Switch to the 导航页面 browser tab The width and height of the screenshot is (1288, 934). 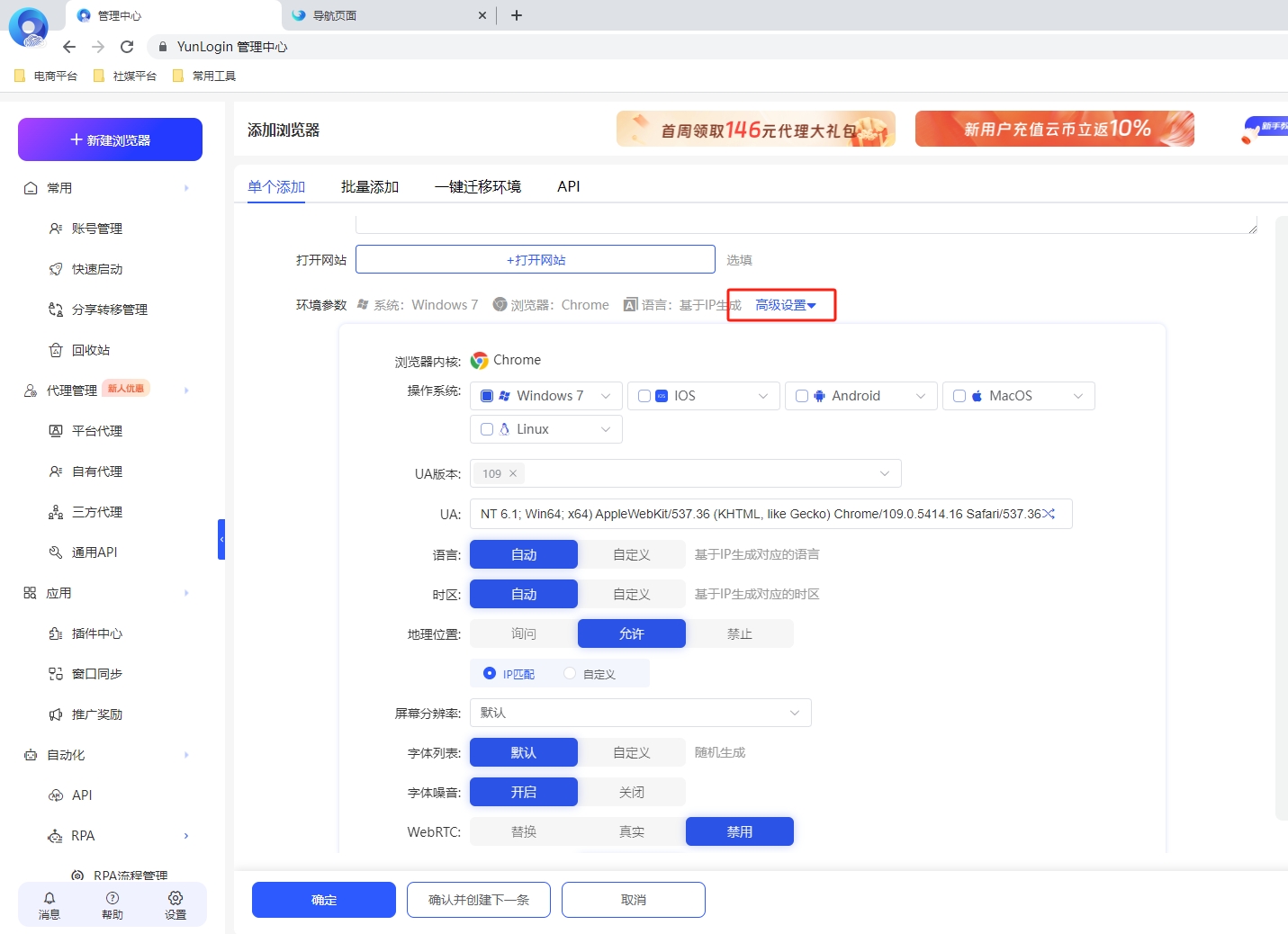point(389,15)
